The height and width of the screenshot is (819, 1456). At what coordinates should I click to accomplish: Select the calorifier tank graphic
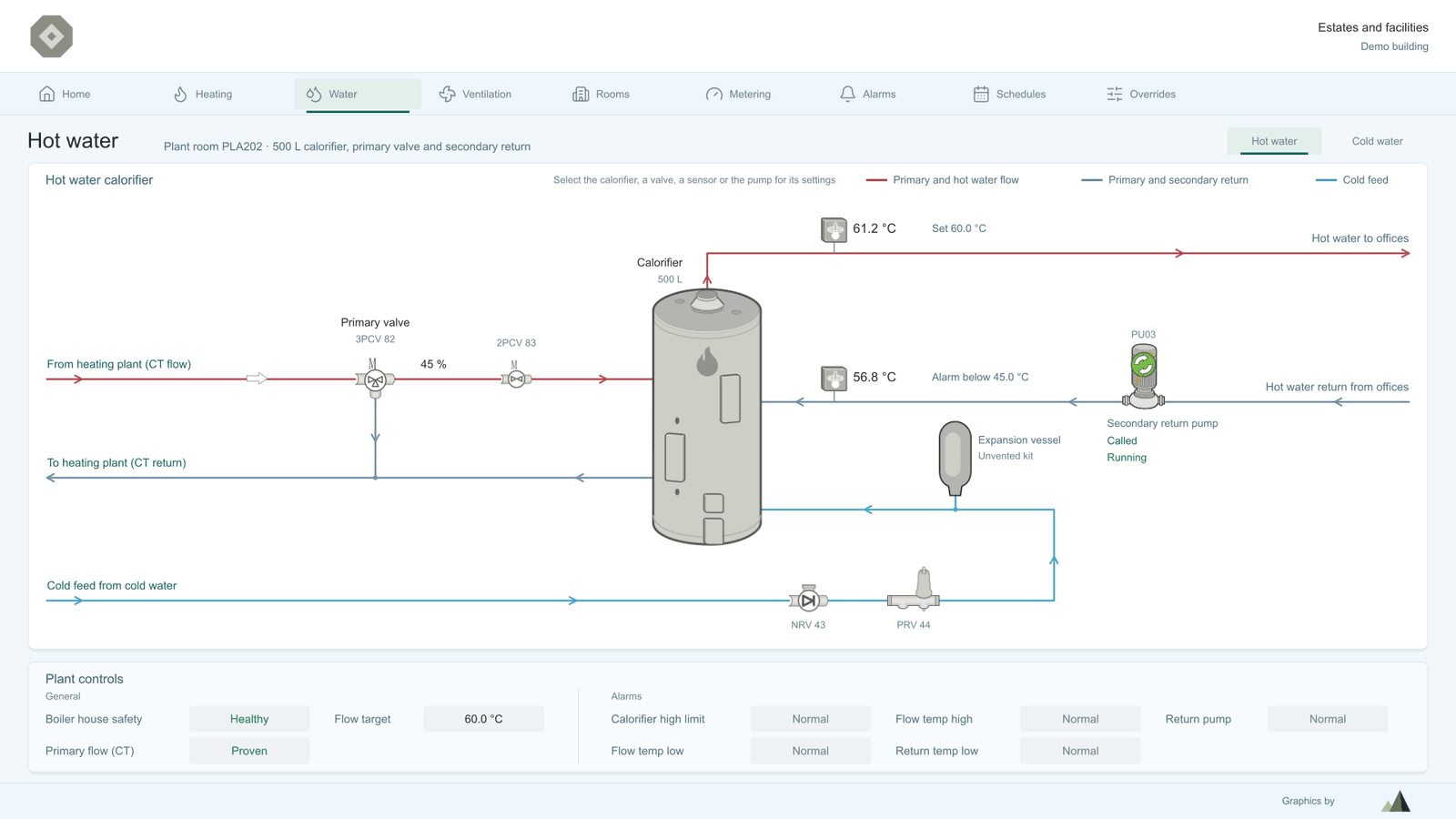[707, 417]
